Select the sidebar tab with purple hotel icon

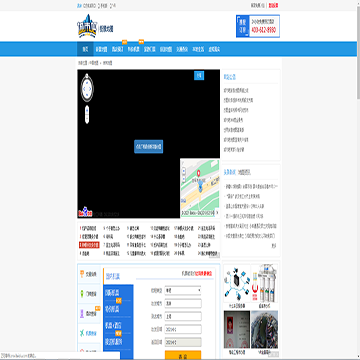click(x=89, y=314)
